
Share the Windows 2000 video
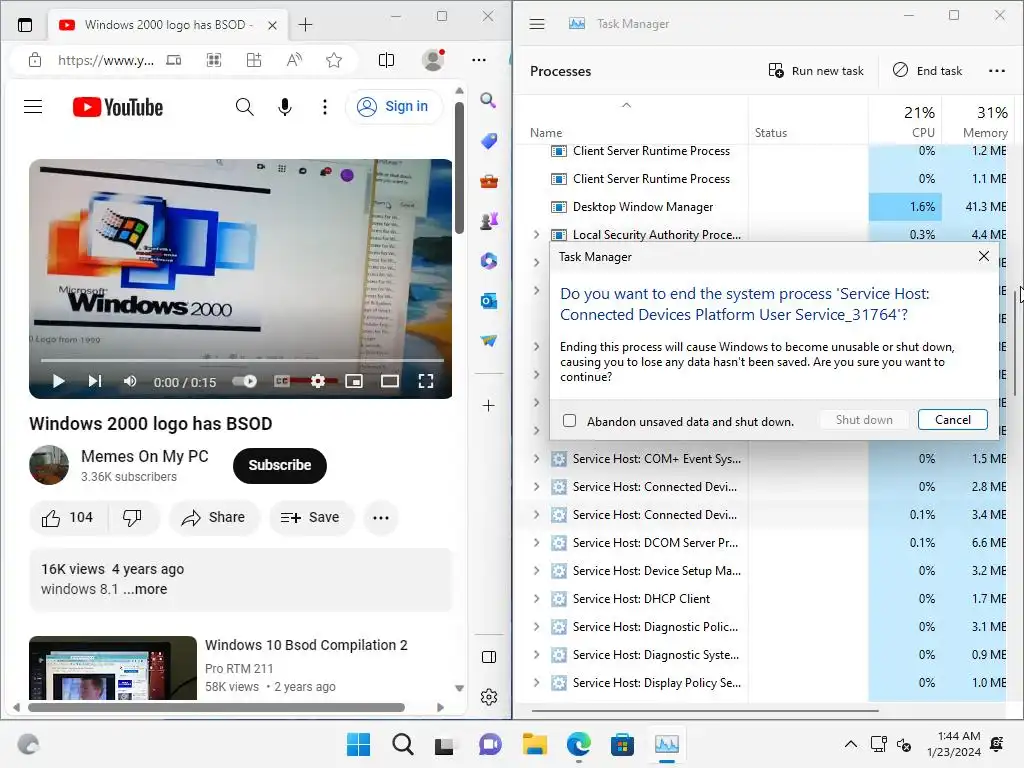click(x=214, y=518)
